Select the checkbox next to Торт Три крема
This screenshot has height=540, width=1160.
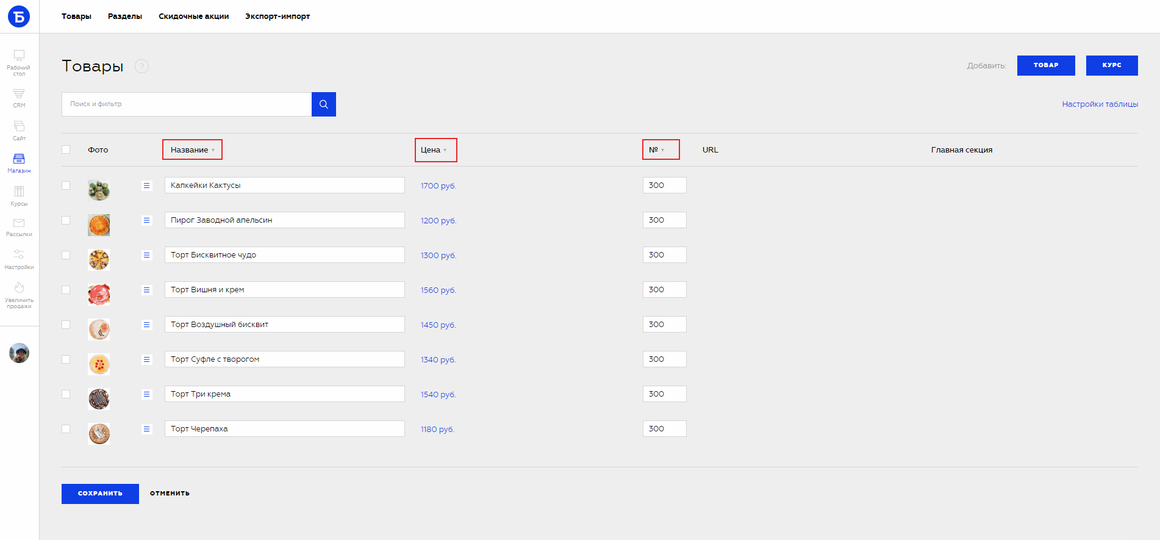[66, 394]
